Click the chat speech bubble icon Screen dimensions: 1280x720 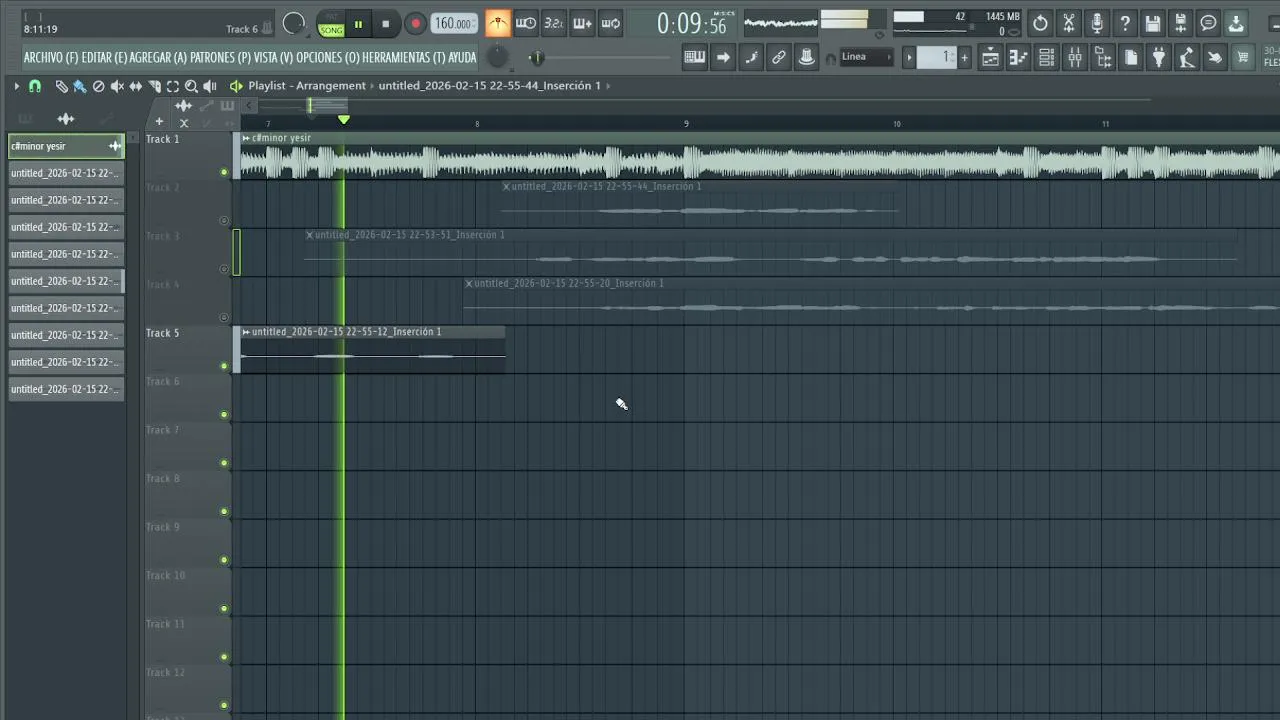[1208, 23]
